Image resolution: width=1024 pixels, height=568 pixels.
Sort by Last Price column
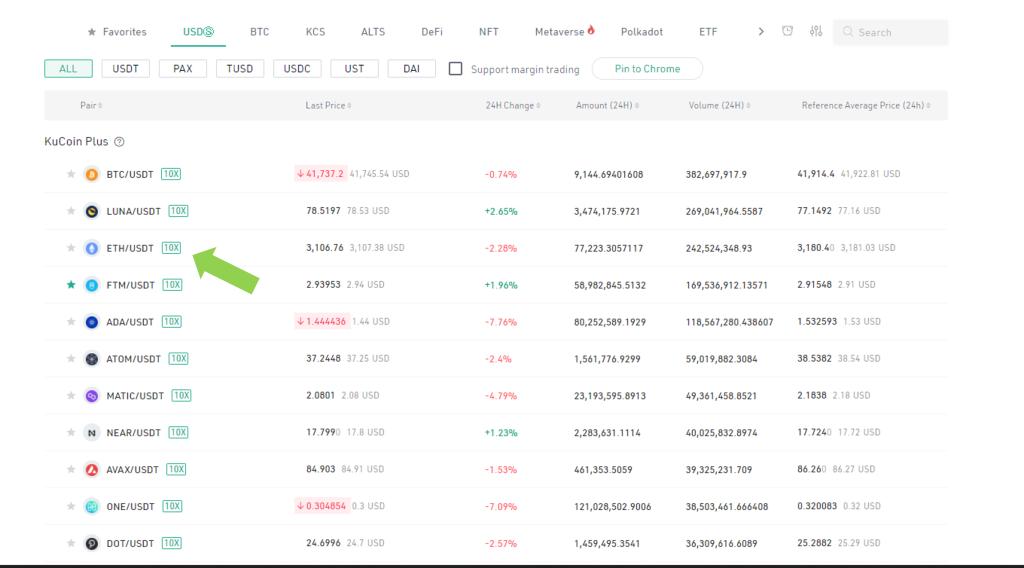click(328, 105)
